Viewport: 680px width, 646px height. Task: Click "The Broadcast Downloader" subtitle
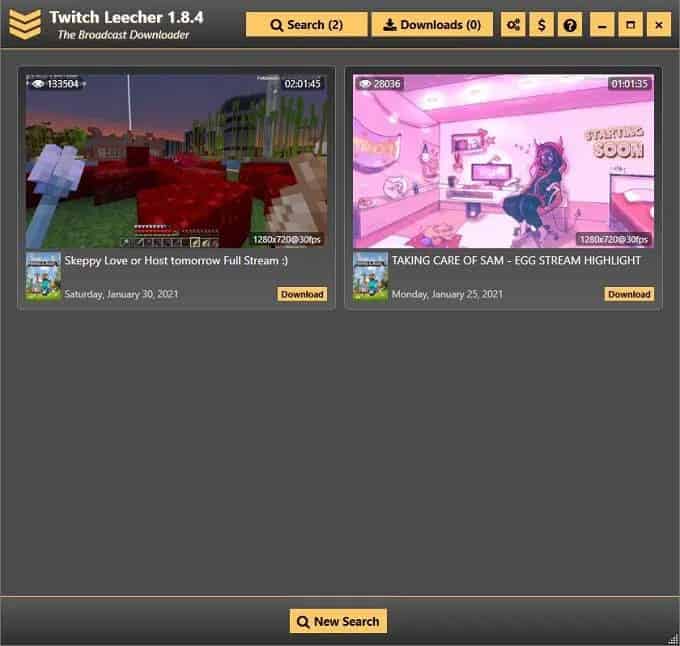point(124,35)
